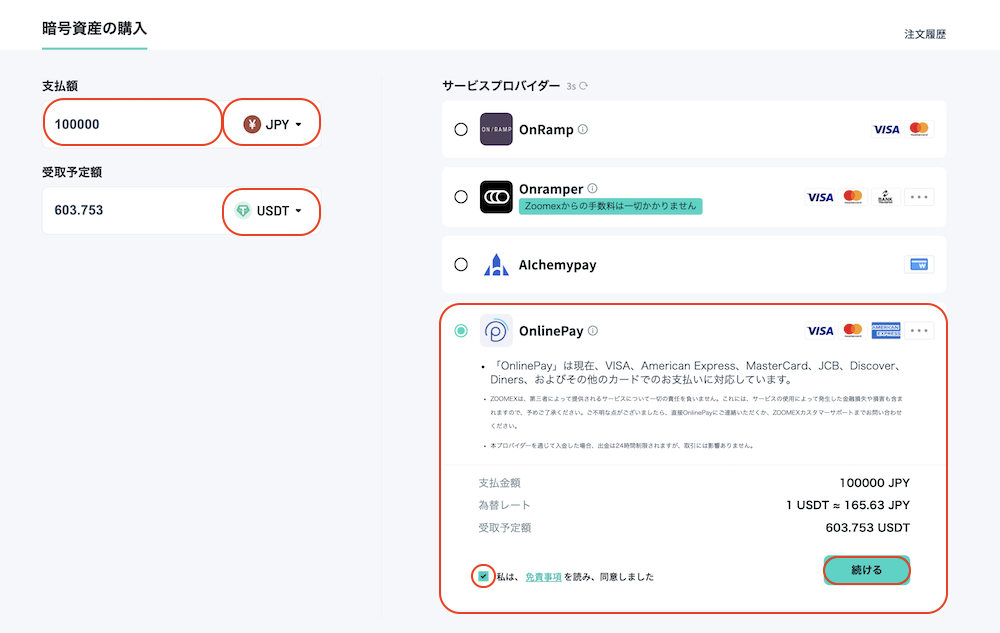Click the info icon next to OnRamp
The image size is (1000, 633).
pyautogui.click(x=583, y=129)
